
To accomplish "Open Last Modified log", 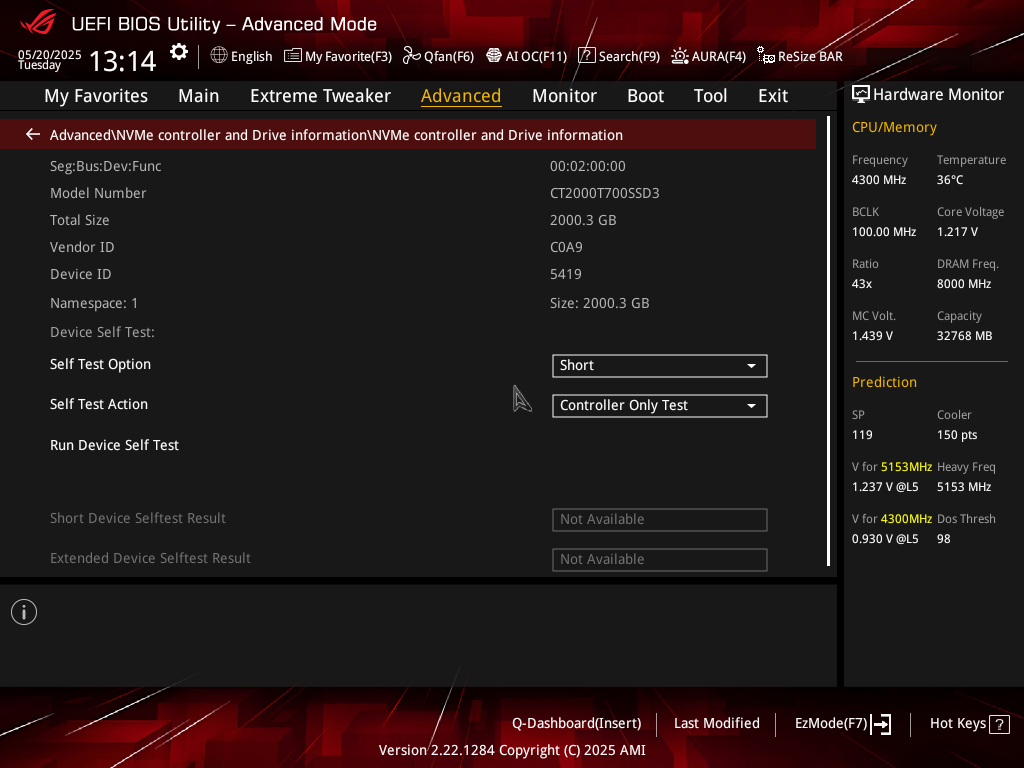I will coord(716,724).
